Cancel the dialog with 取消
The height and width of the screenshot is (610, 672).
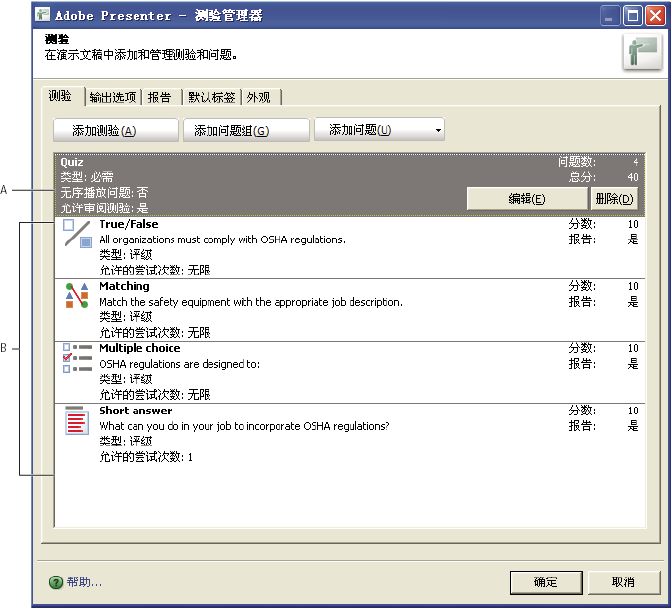[623, 582]
